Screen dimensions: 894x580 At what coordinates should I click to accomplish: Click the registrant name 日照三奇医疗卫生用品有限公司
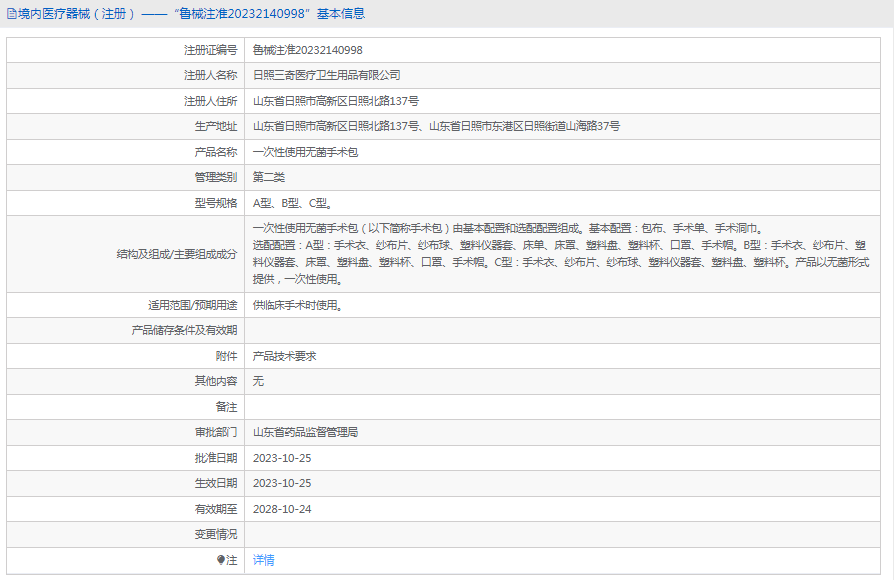click(326, 75)
